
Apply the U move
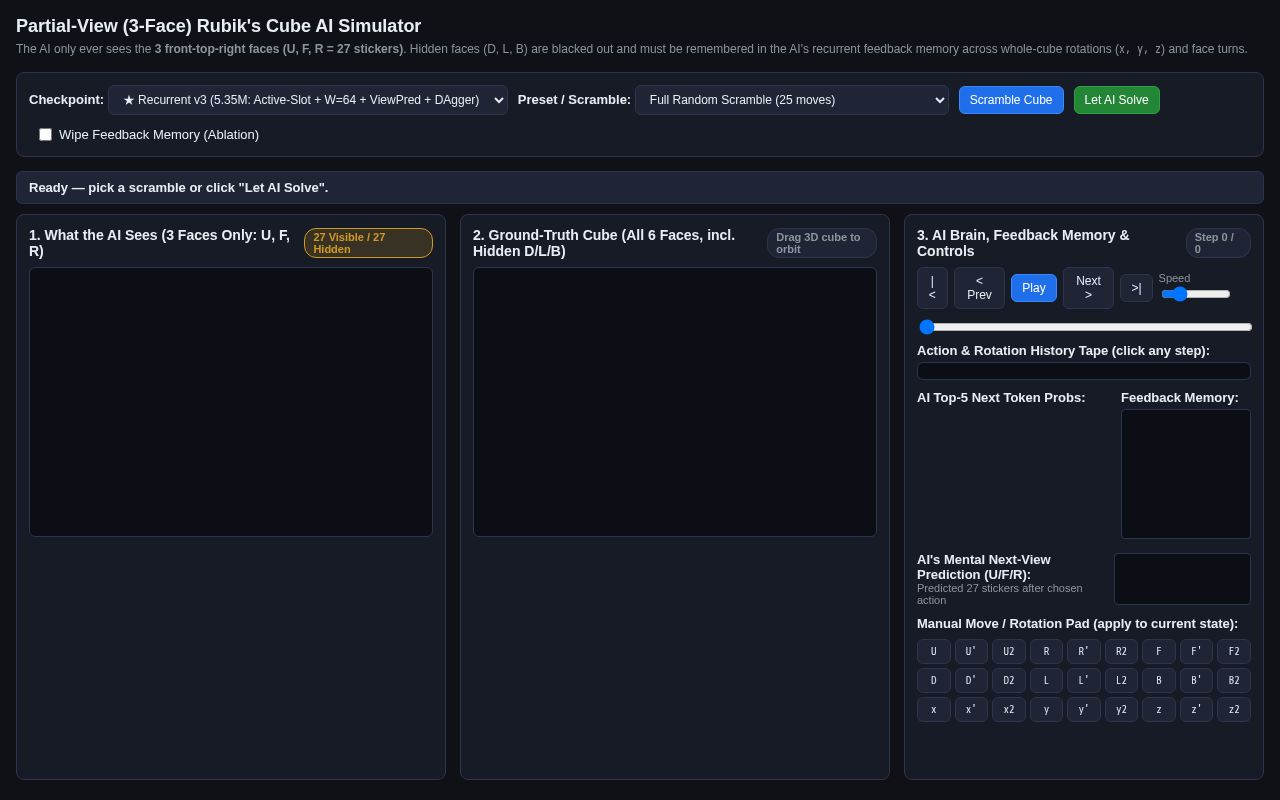[x=934, y=652]
